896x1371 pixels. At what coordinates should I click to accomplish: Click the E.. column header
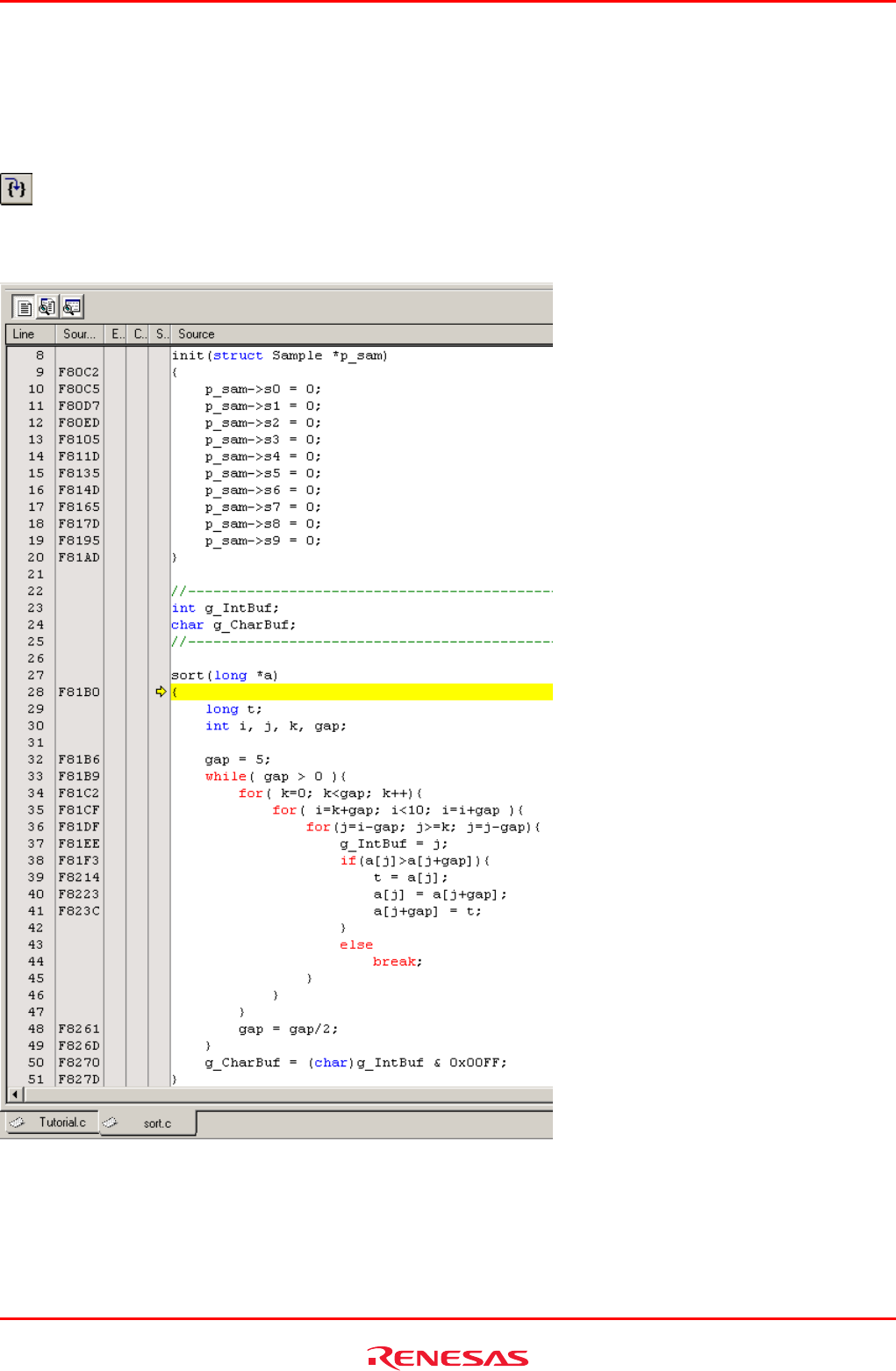pos(116,334)
